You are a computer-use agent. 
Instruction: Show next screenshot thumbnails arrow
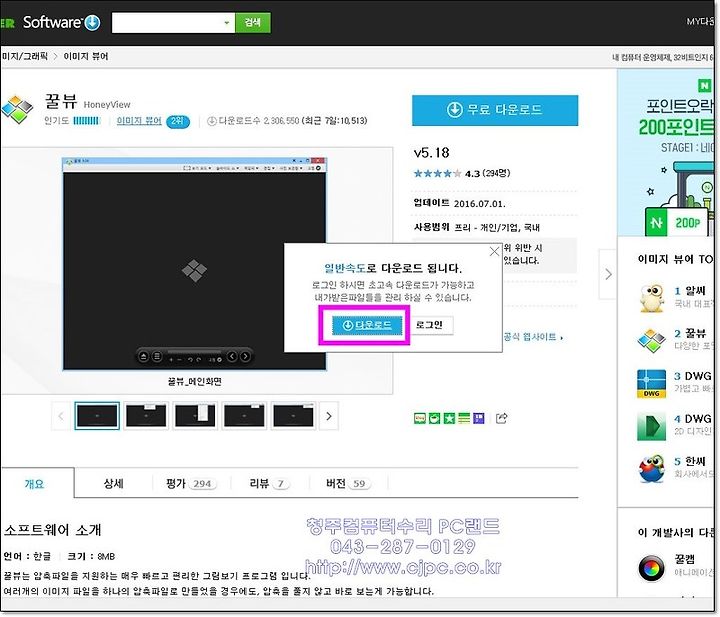click(x=329, y=416)
